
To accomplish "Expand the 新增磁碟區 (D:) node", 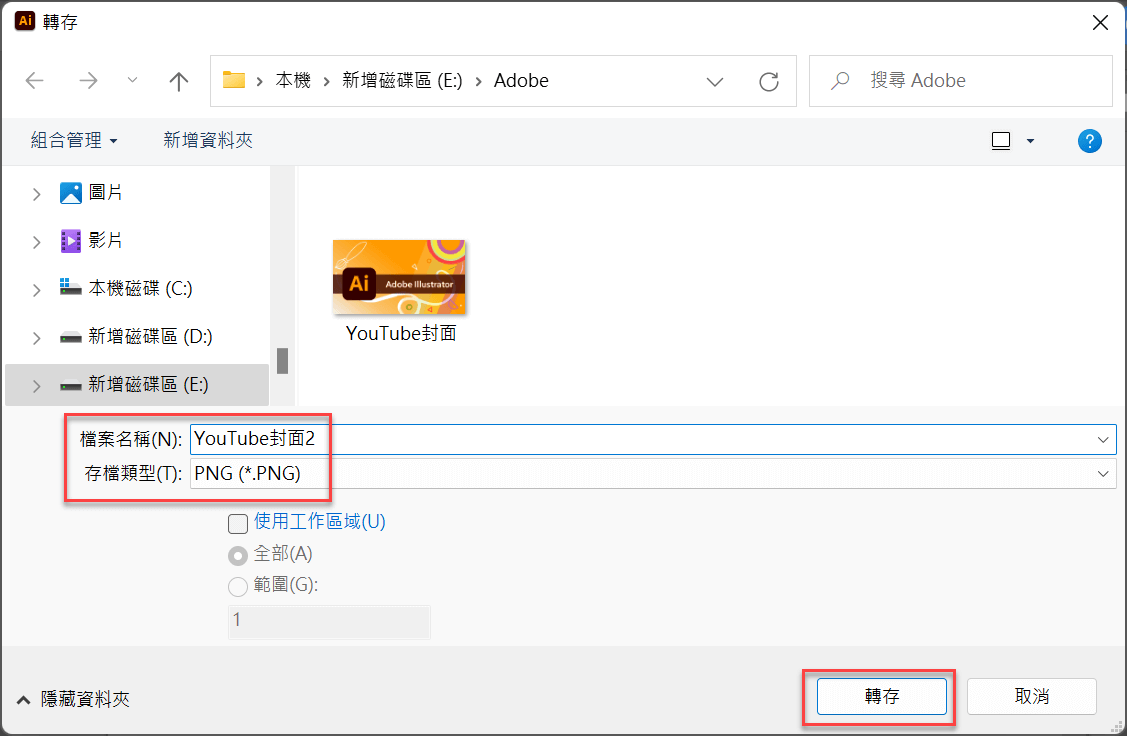I will [37, 338].
